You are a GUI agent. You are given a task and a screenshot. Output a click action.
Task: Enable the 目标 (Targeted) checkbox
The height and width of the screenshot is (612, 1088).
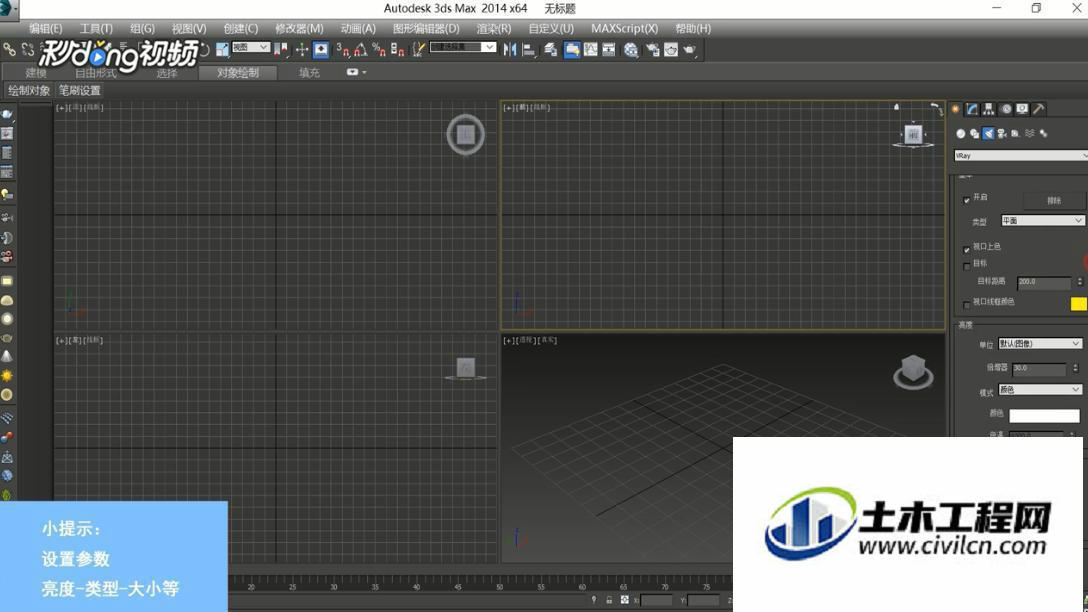tap(967, 266)
